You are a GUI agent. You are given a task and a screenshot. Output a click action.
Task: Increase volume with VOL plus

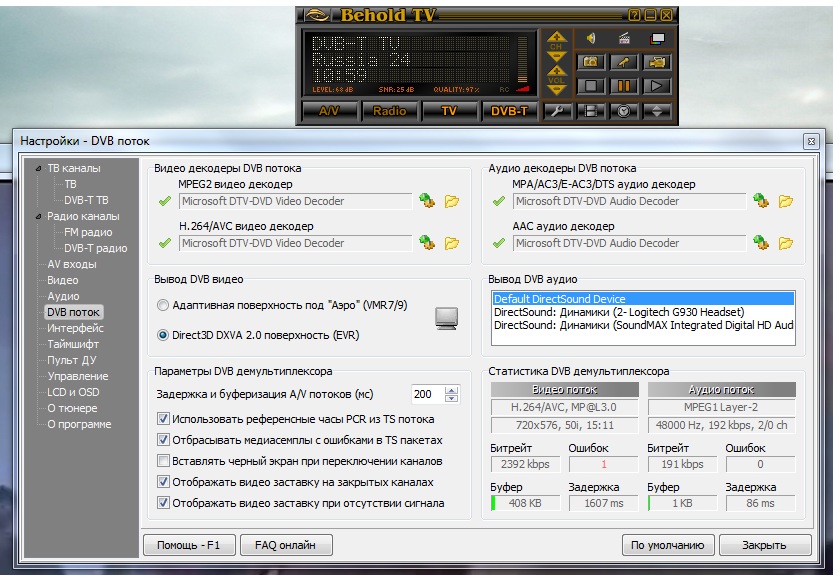click(557, 71)
